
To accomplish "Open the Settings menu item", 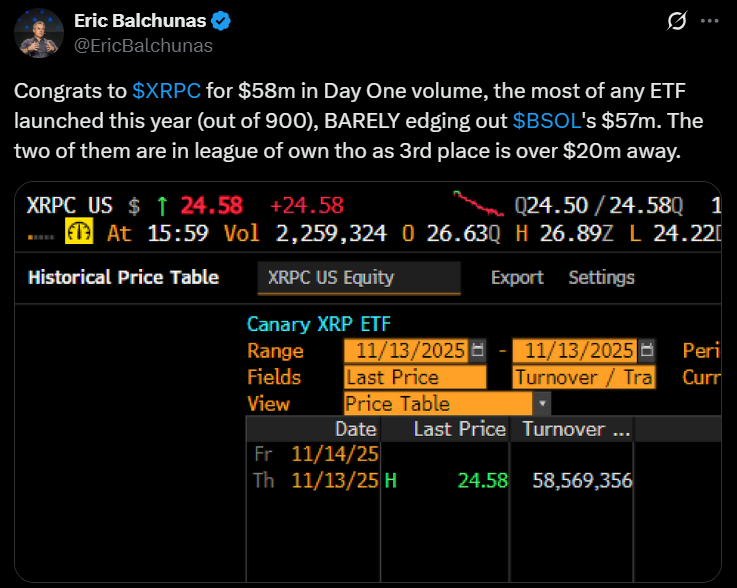I will click(x=601, y=277).
